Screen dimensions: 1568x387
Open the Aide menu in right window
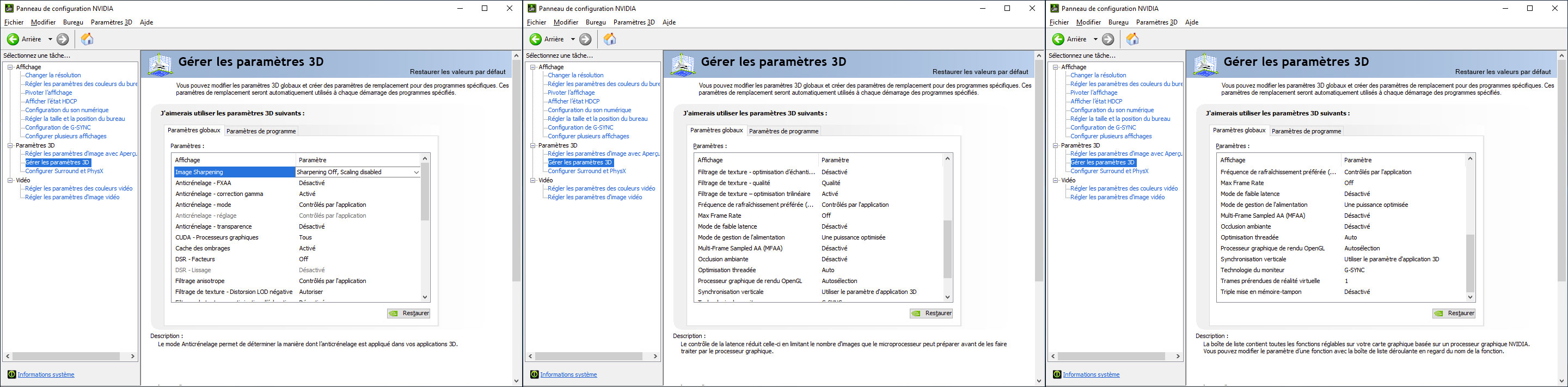[1191, 22]
